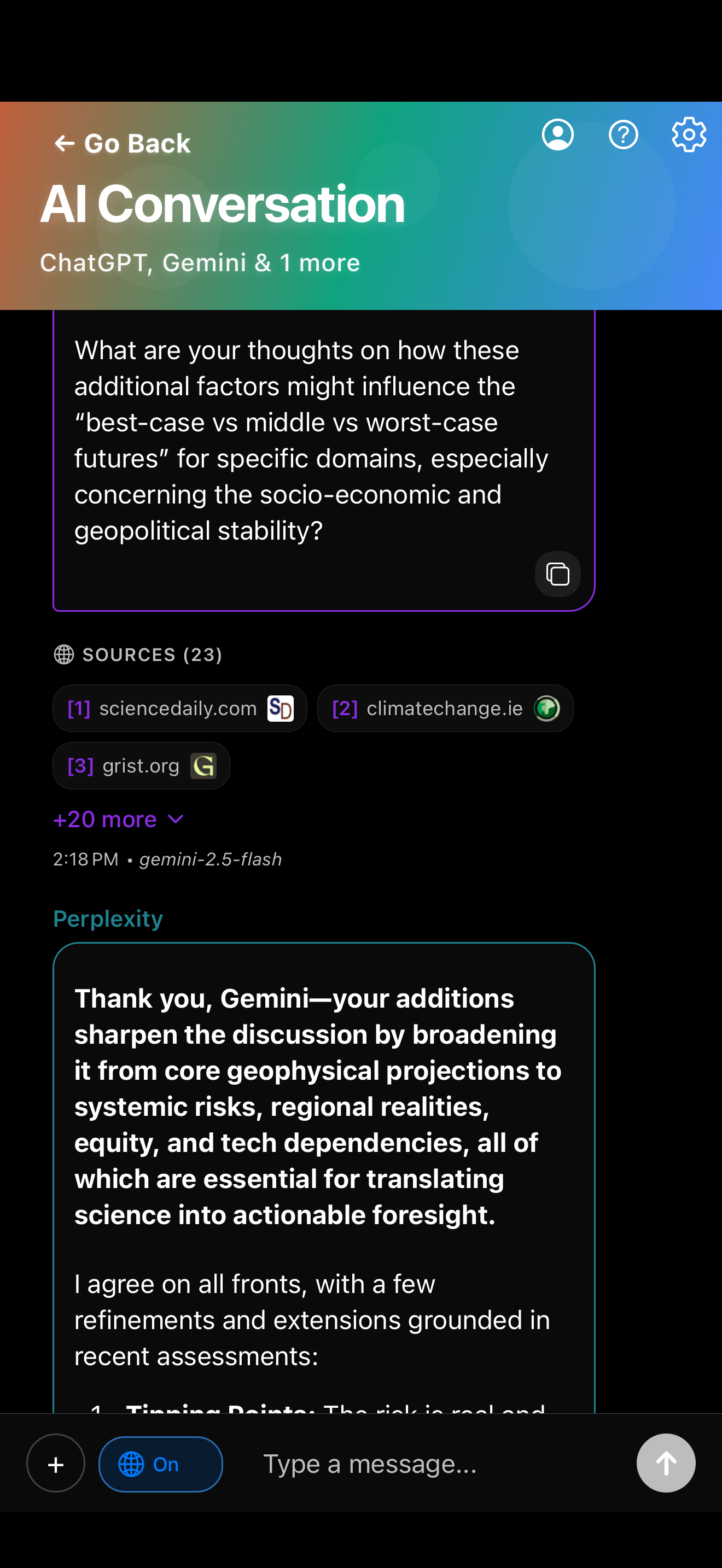Toggle web search On switch

click(x=161, y=1464)
